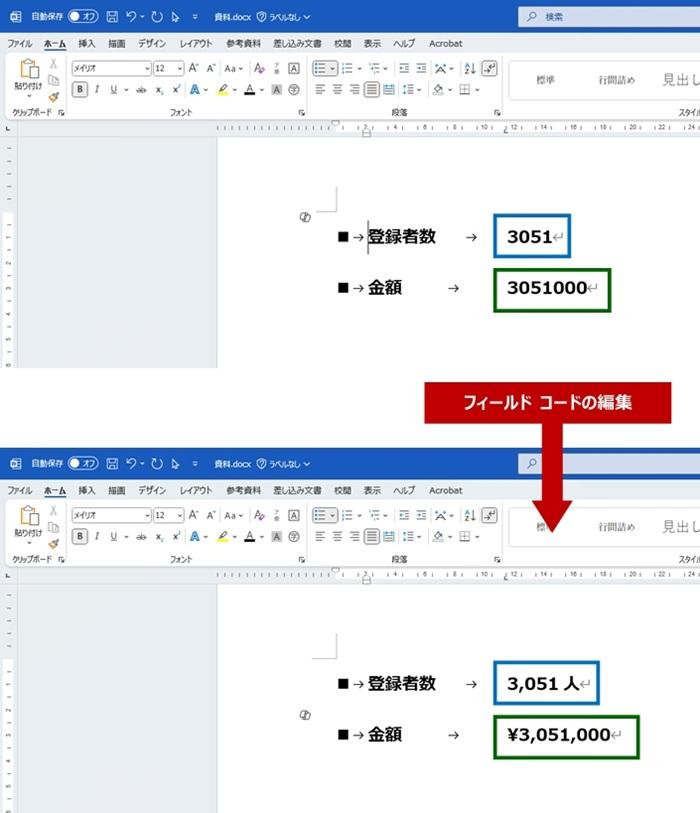
Task: Select 行間詰め style in the lower window
Action: tap(617, 527)
